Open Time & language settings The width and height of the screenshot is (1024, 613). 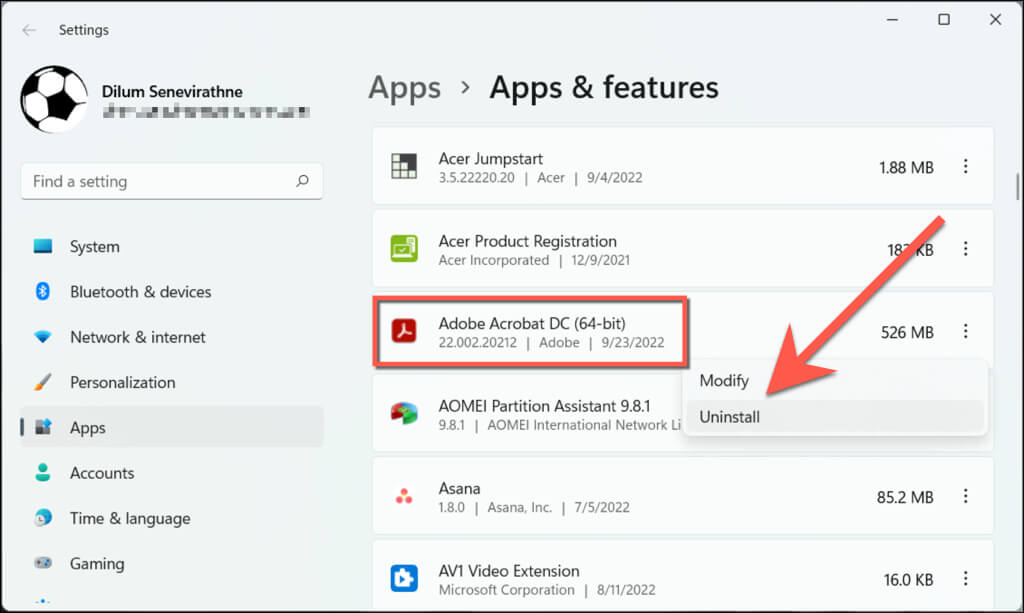(129, 518)
